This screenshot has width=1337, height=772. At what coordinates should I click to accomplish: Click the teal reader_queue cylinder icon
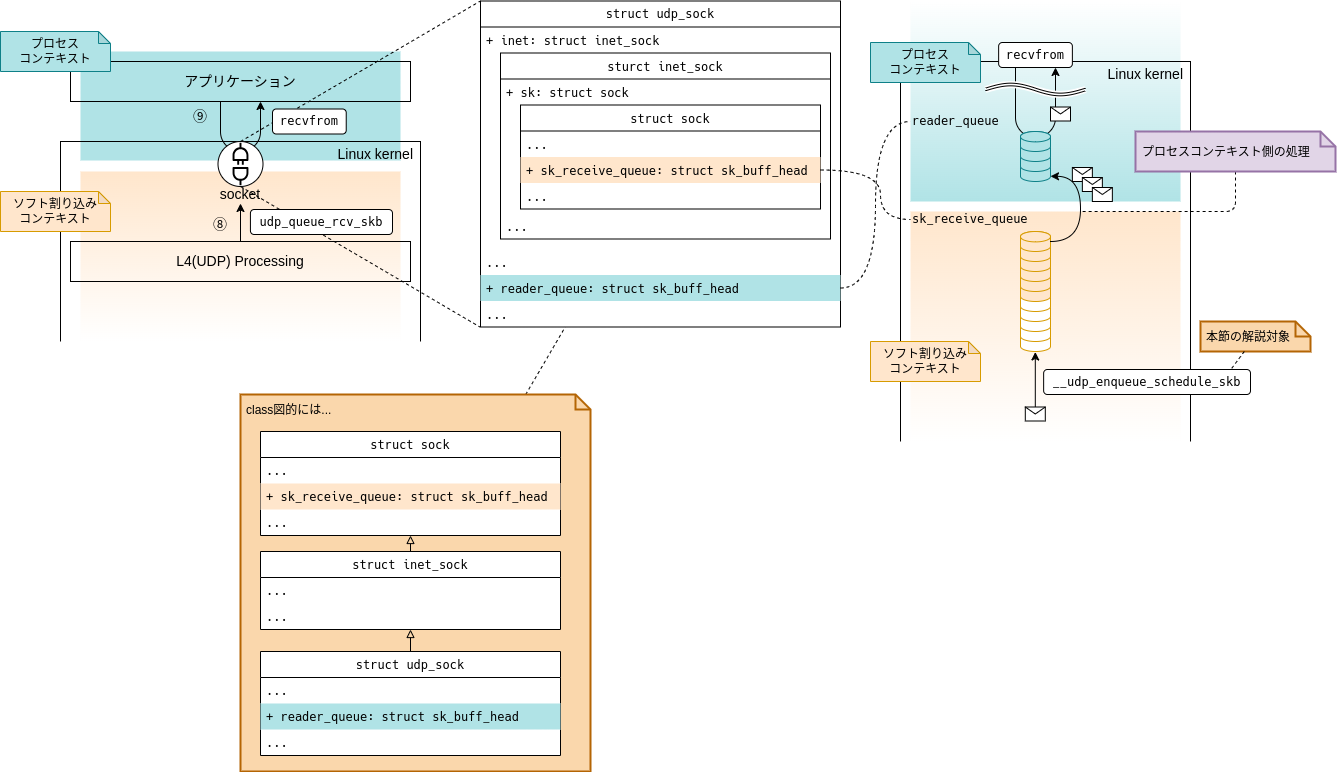pos(1035,157)
